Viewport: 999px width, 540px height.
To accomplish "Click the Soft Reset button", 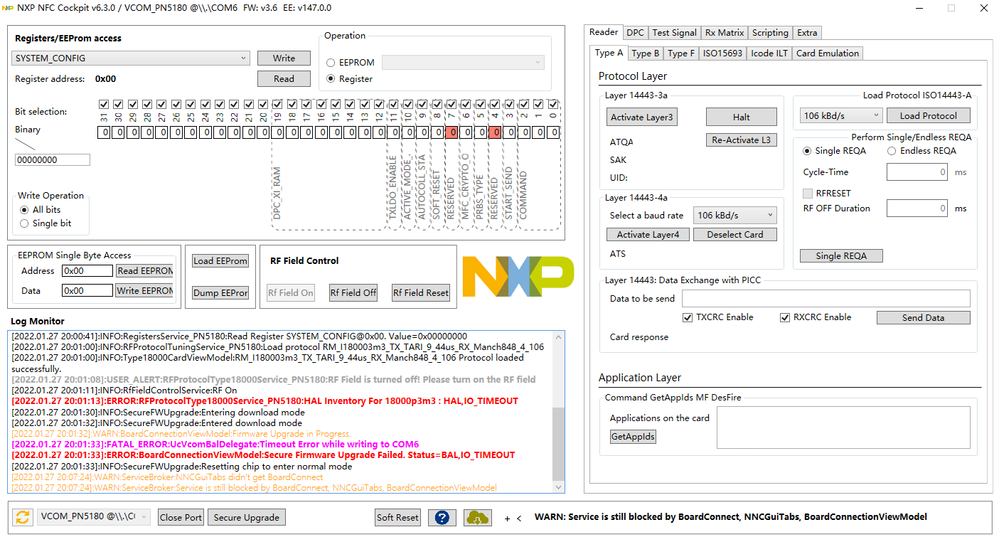I will tap(398, 518).
